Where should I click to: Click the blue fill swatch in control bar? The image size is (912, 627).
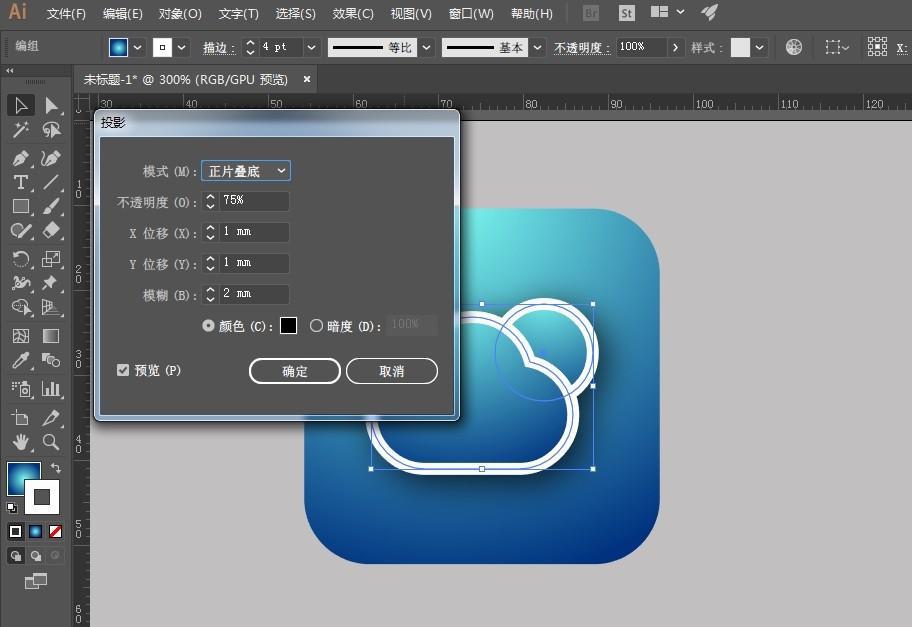pos(118,48)
